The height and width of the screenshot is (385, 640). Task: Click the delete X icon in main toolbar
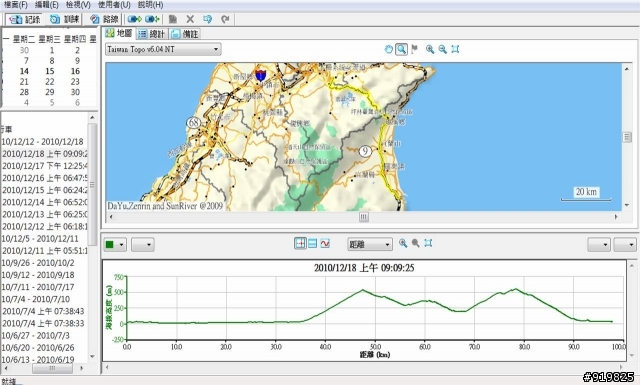click(x=190, y=19)
